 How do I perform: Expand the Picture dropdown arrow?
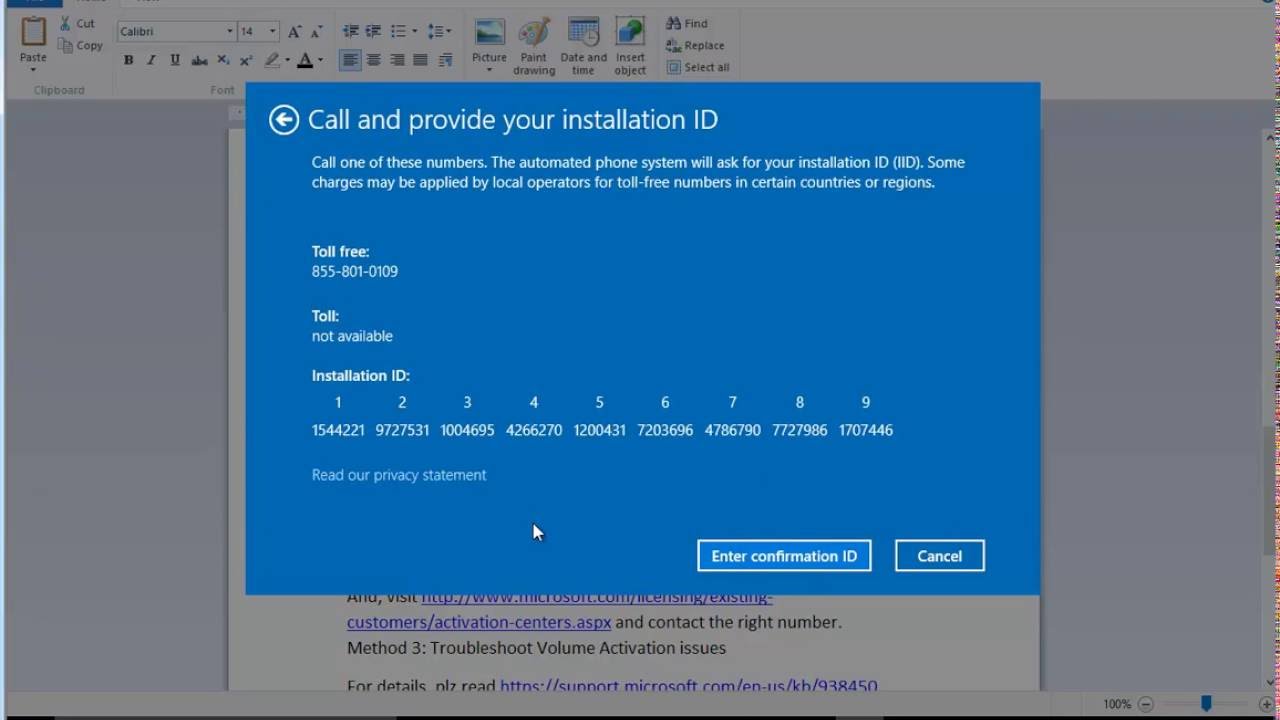tap(489, 70)
